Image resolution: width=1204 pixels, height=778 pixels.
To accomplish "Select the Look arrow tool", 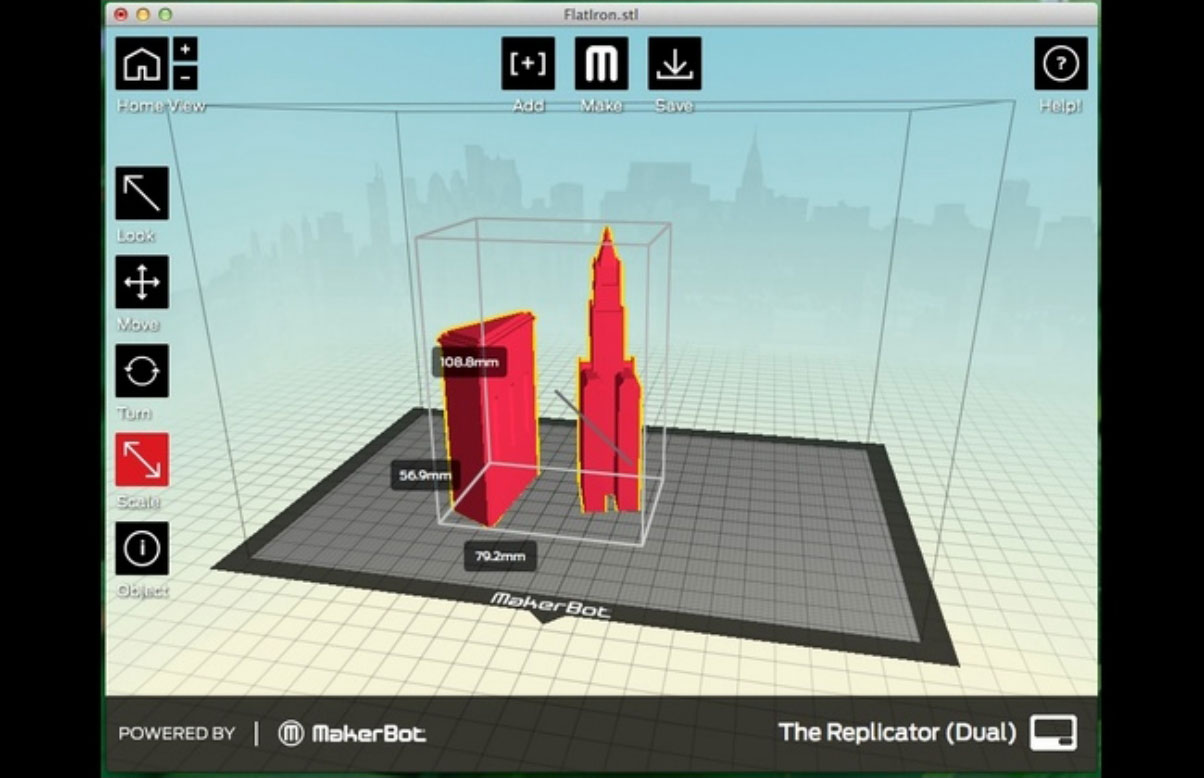I will [x=142, y=193].
